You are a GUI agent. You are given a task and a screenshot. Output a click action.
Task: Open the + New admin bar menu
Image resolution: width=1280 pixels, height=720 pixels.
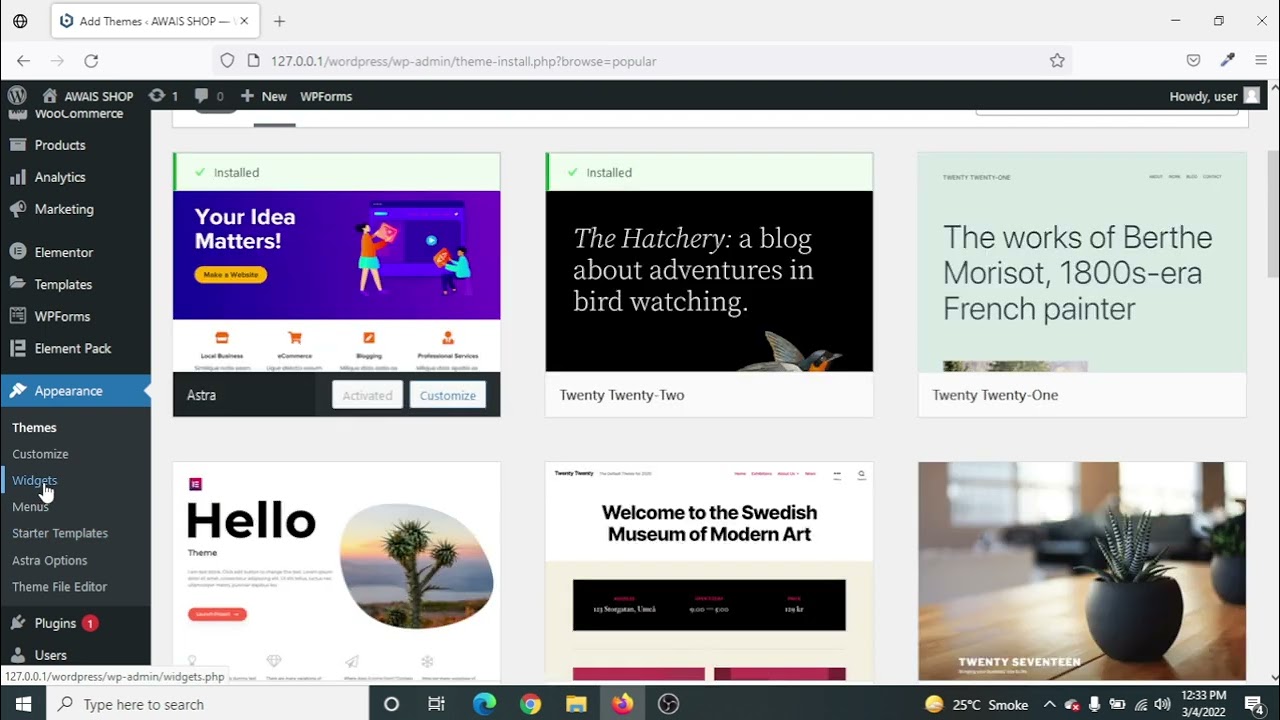click(264, 96)
